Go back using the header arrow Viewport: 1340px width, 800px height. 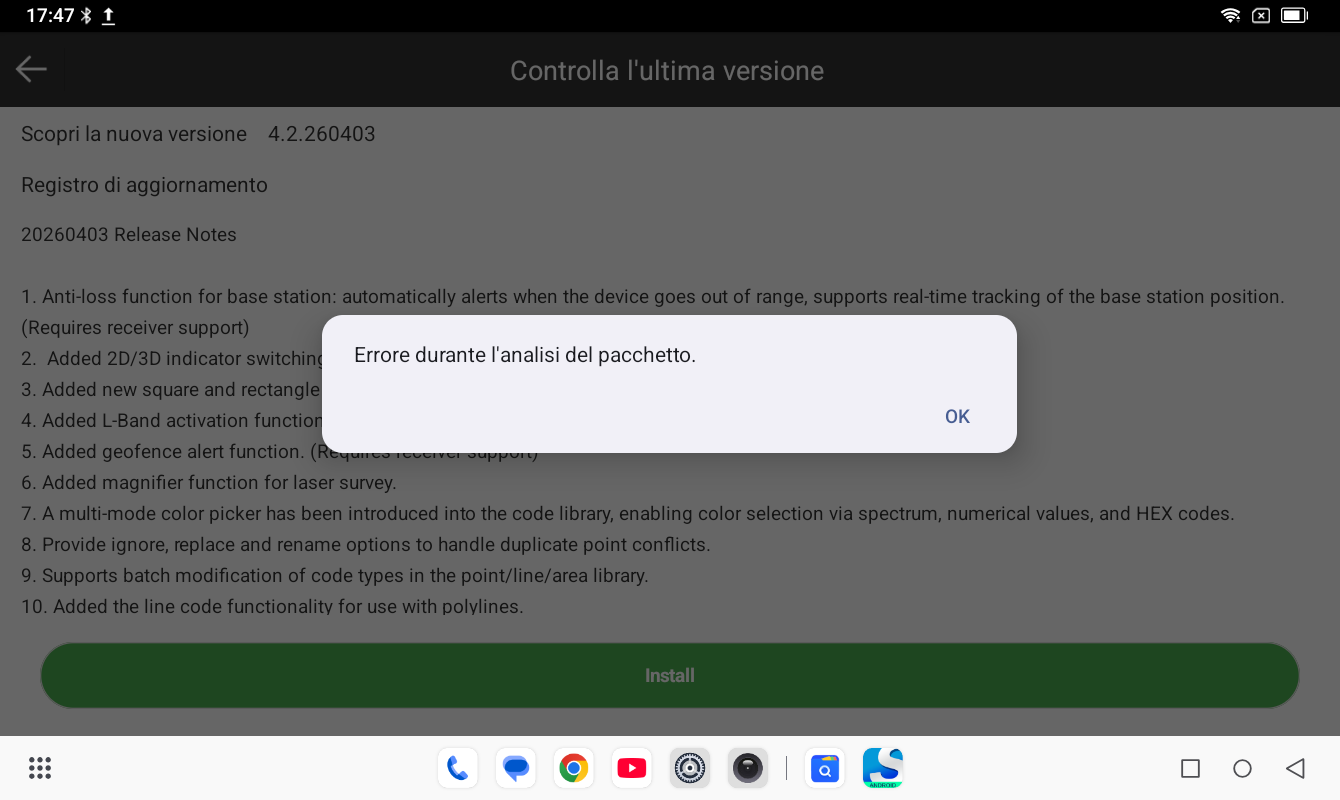(x=32, y=69)
